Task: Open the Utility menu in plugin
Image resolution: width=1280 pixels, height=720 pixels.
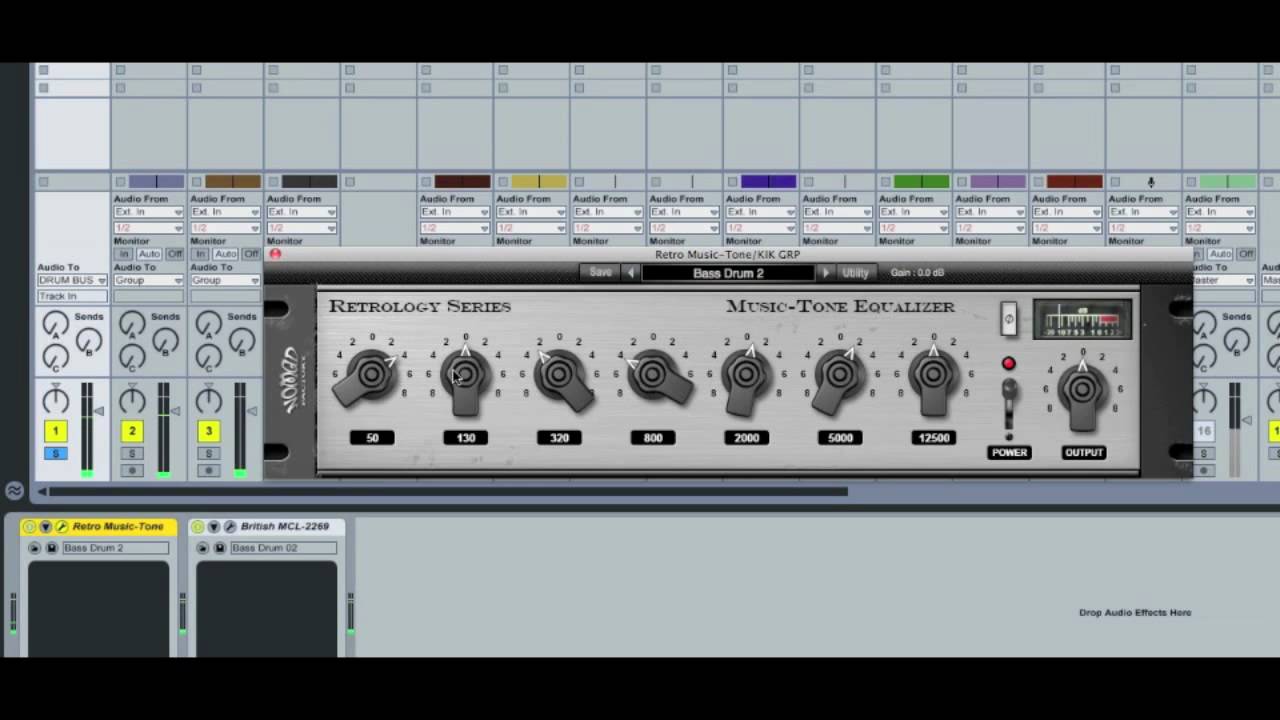Action: pyautogui.click(x=855, y=272)
